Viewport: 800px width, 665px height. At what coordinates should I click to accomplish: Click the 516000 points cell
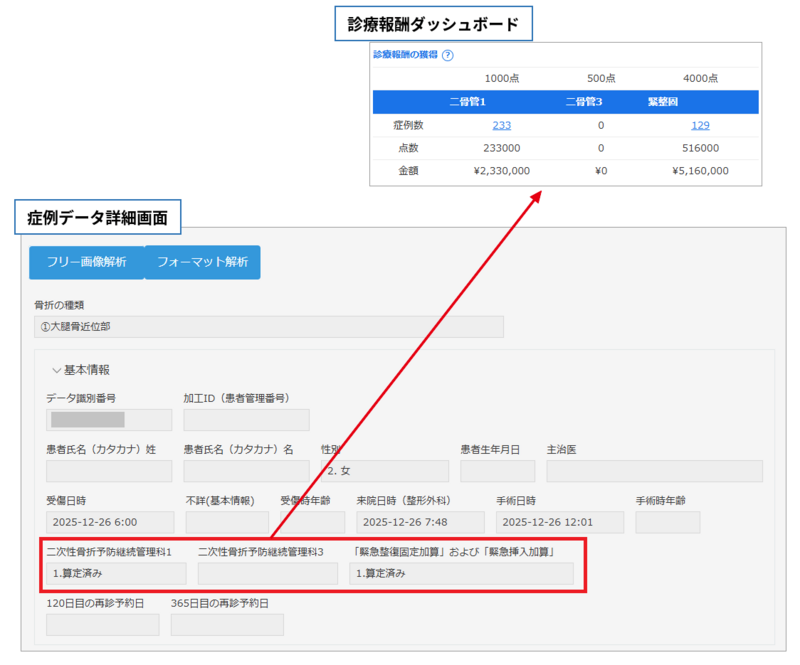700,148
